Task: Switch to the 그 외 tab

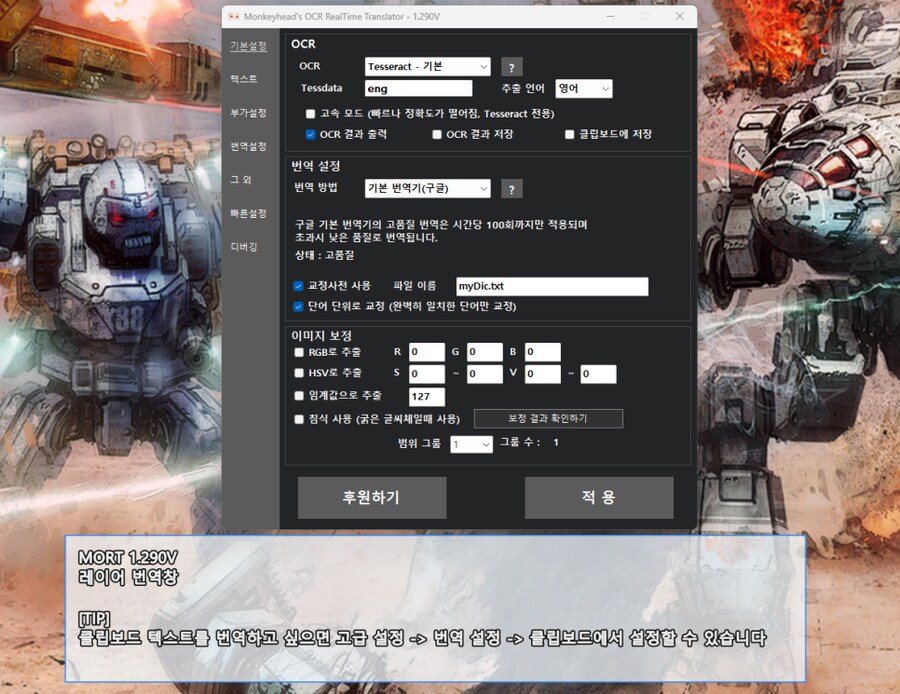Action: point(241,180)
